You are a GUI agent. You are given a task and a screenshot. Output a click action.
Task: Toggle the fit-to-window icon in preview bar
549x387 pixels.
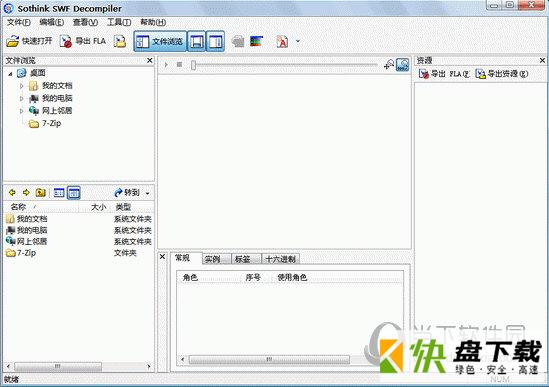(x=402, y=64)
